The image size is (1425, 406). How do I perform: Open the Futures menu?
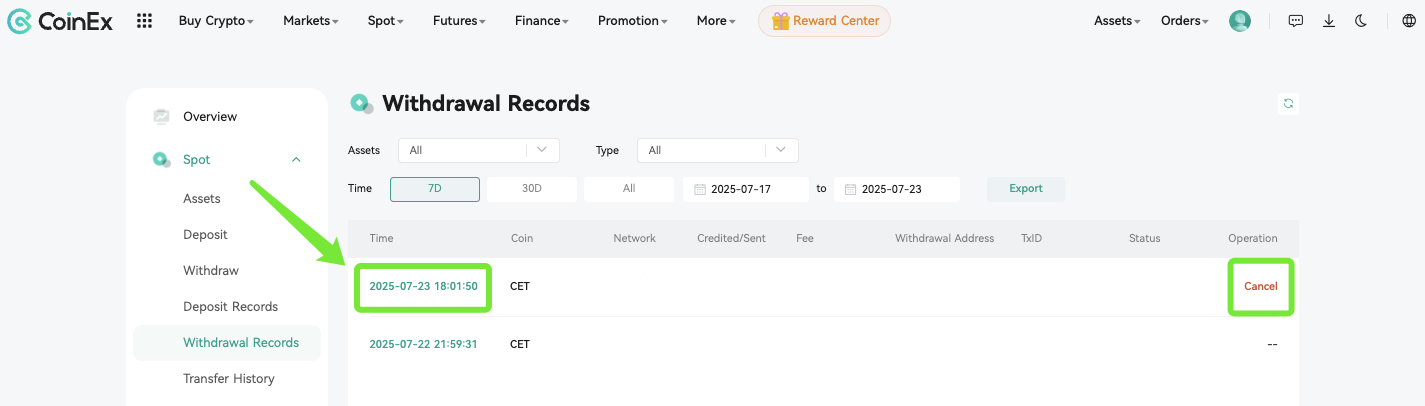(x=459, y=20)
